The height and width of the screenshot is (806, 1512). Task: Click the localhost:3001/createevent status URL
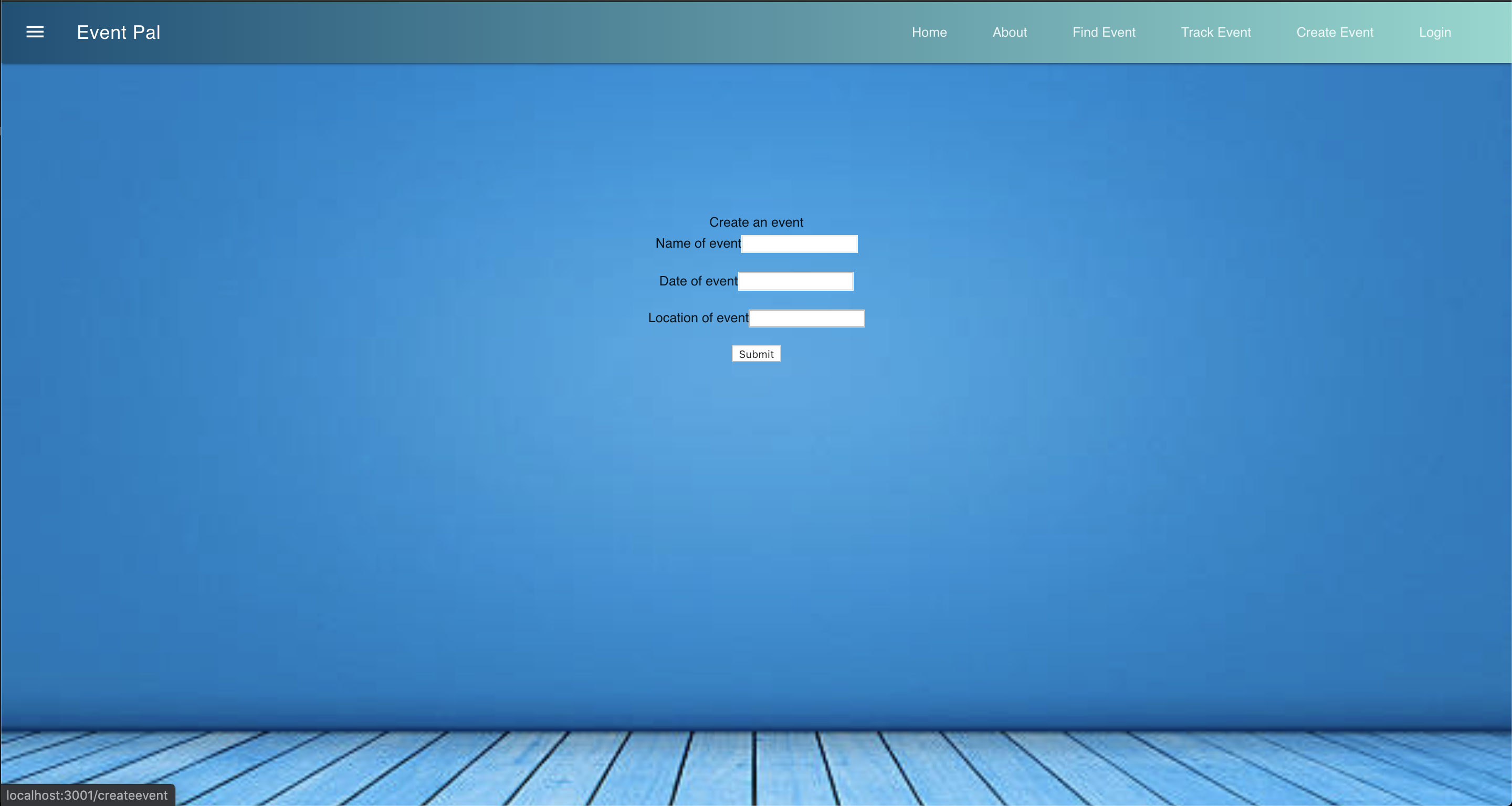(87, 796)
